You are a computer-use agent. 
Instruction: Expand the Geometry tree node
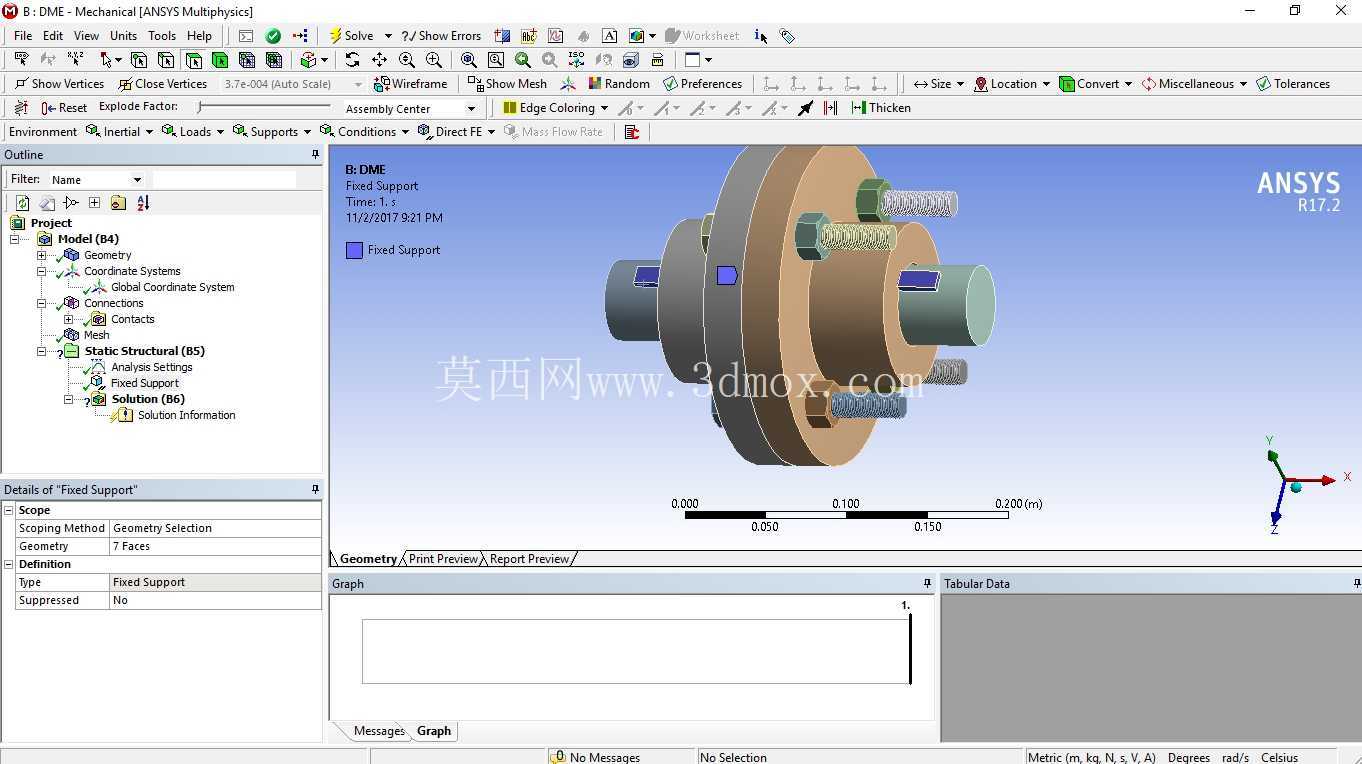tap(42, 255)
